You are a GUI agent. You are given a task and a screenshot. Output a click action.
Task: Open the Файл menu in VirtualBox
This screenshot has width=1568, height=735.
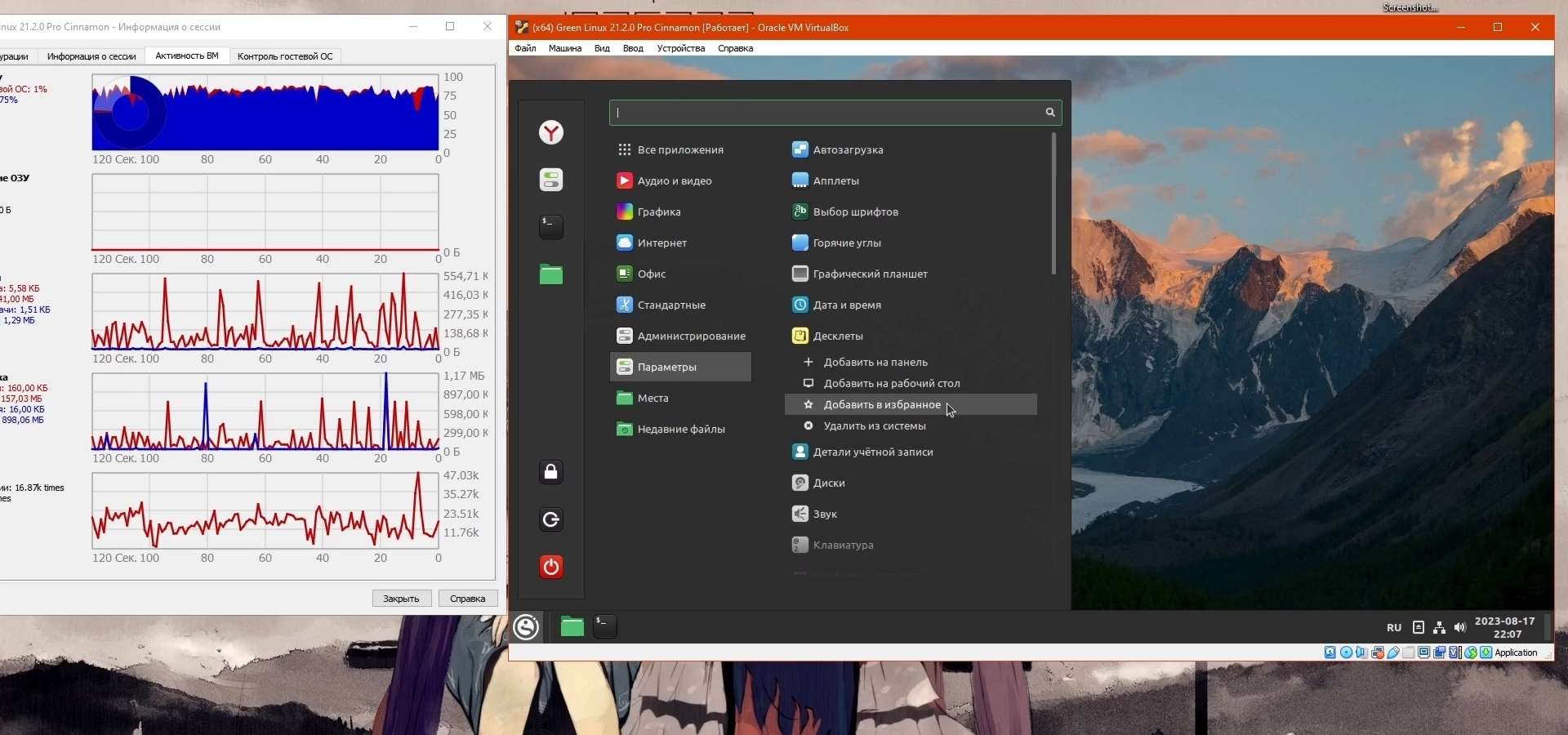pos(525,48)
